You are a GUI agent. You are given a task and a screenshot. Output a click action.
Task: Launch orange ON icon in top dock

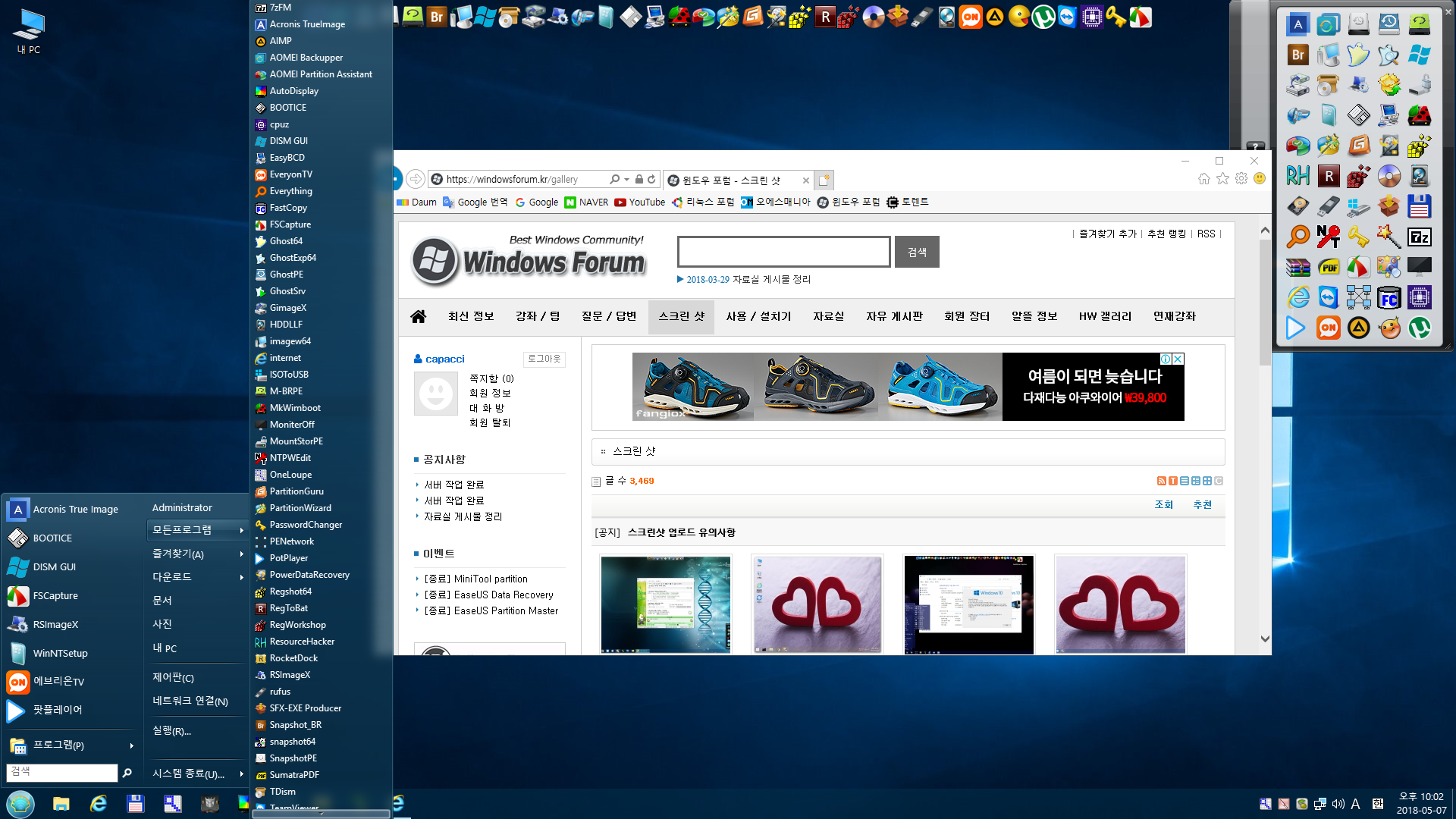971,17
